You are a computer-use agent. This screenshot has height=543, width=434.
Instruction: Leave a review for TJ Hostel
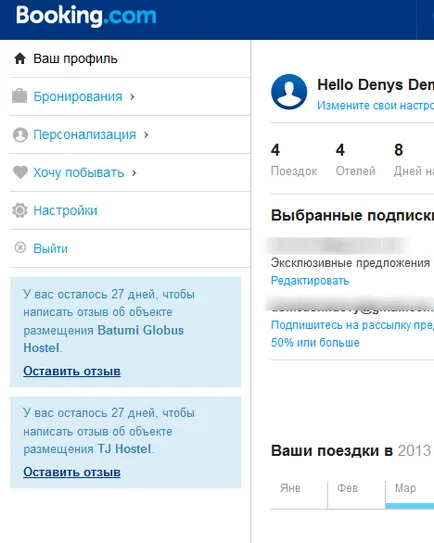point(72,472)
